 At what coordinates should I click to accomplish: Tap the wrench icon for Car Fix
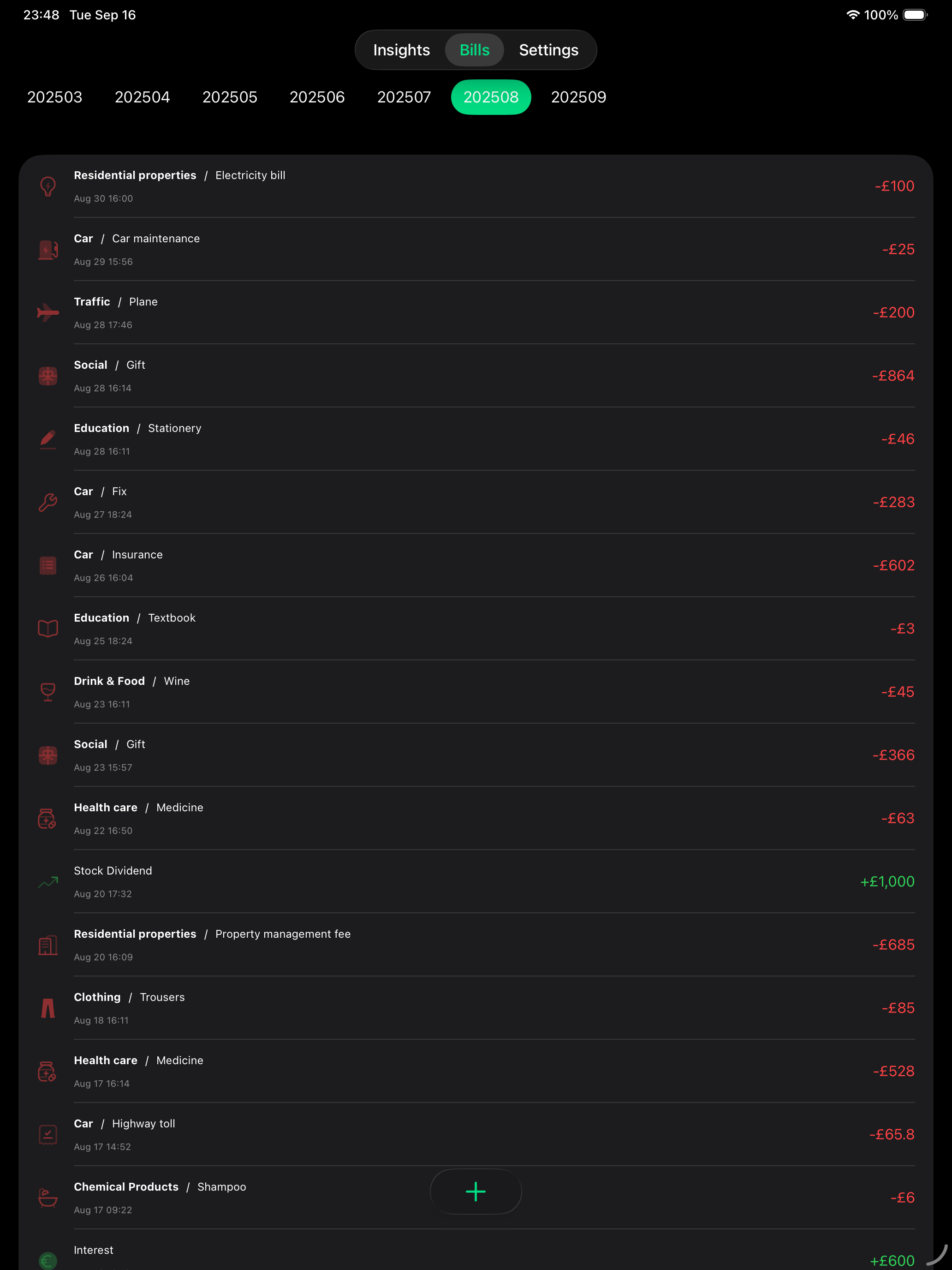coord(48,503)
